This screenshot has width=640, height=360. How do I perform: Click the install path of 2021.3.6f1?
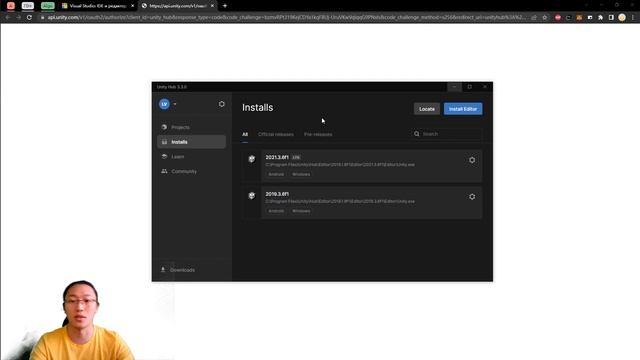tap(340, 165)
